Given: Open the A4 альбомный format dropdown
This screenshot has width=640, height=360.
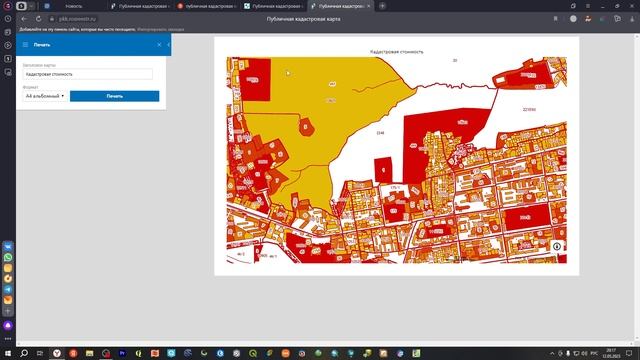Looking at the screenshot, I should (x=45, y=96).
